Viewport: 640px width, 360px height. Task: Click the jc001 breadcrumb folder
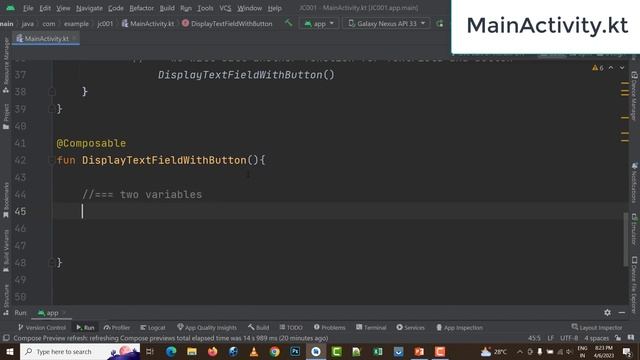[x=105, y=24]
